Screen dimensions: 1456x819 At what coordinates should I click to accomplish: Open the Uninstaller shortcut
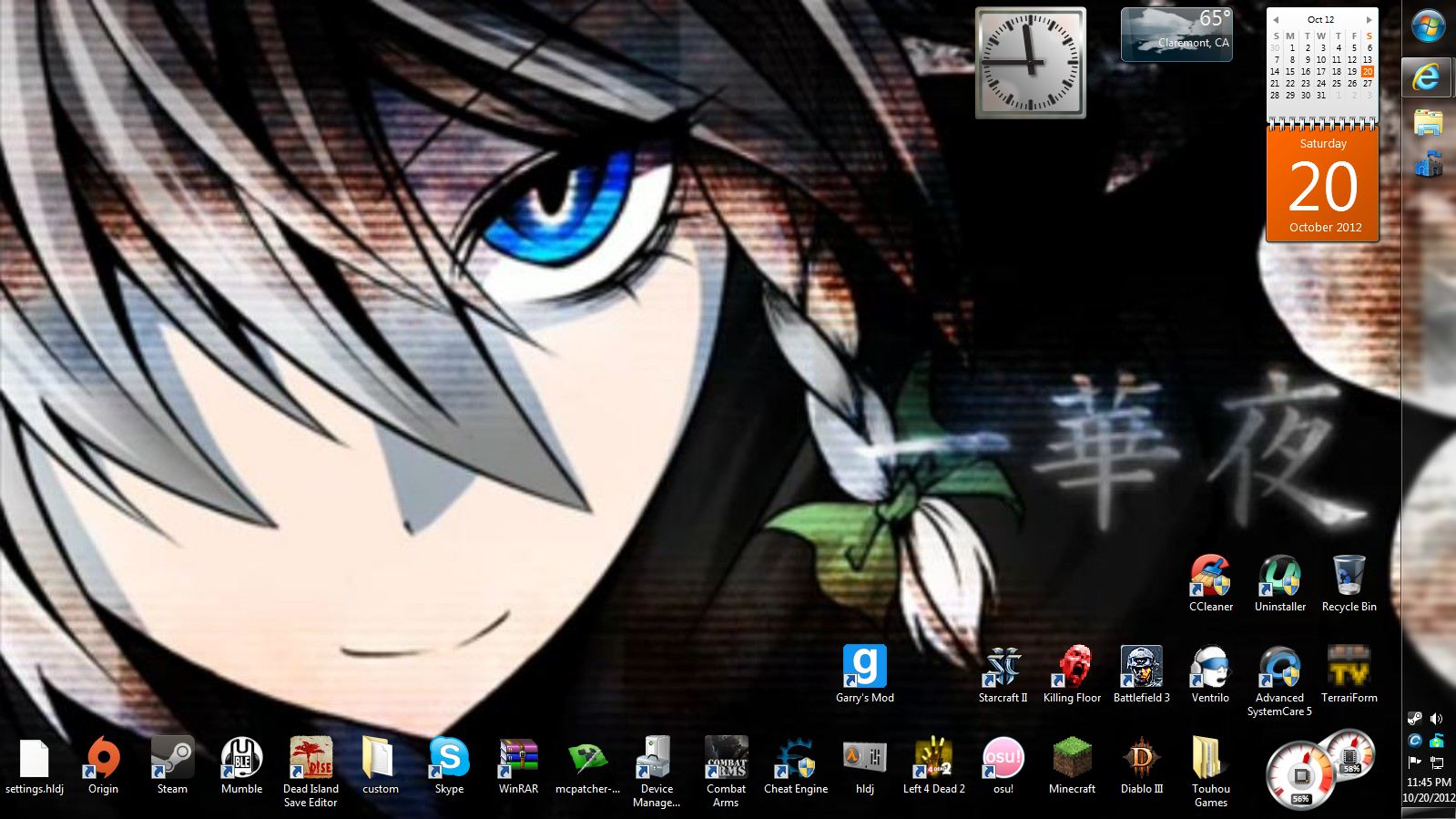[x=1279, y=584]
